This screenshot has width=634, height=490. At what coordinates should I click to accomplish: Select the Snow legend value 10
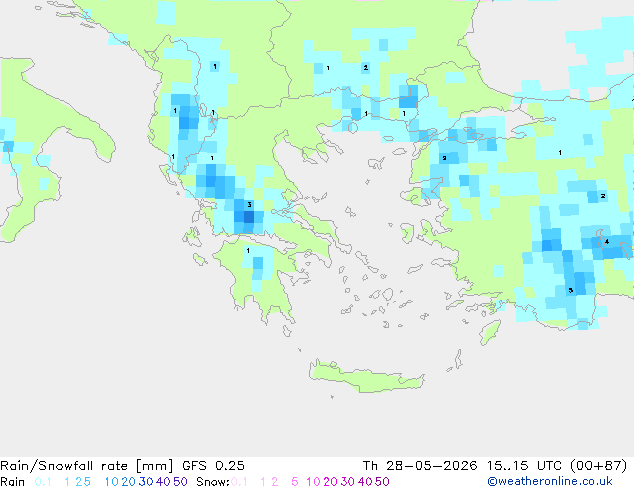pyautogui.click(x=313, y=482)
